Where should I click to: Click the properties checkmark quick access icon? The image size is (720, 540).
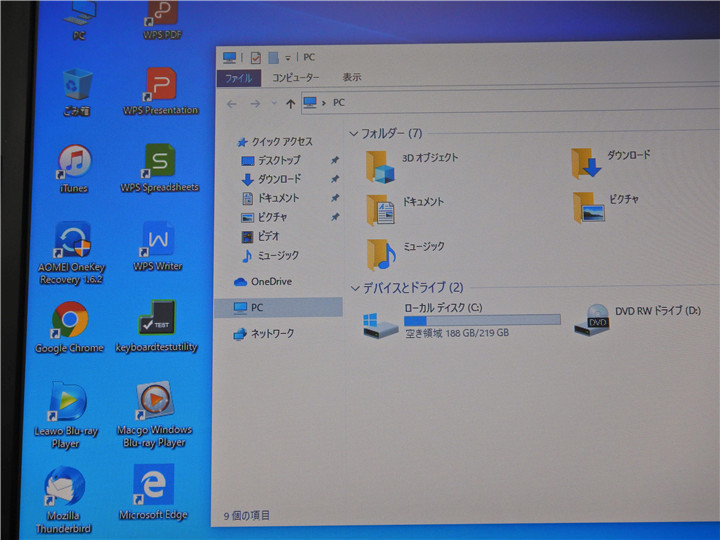256,58
